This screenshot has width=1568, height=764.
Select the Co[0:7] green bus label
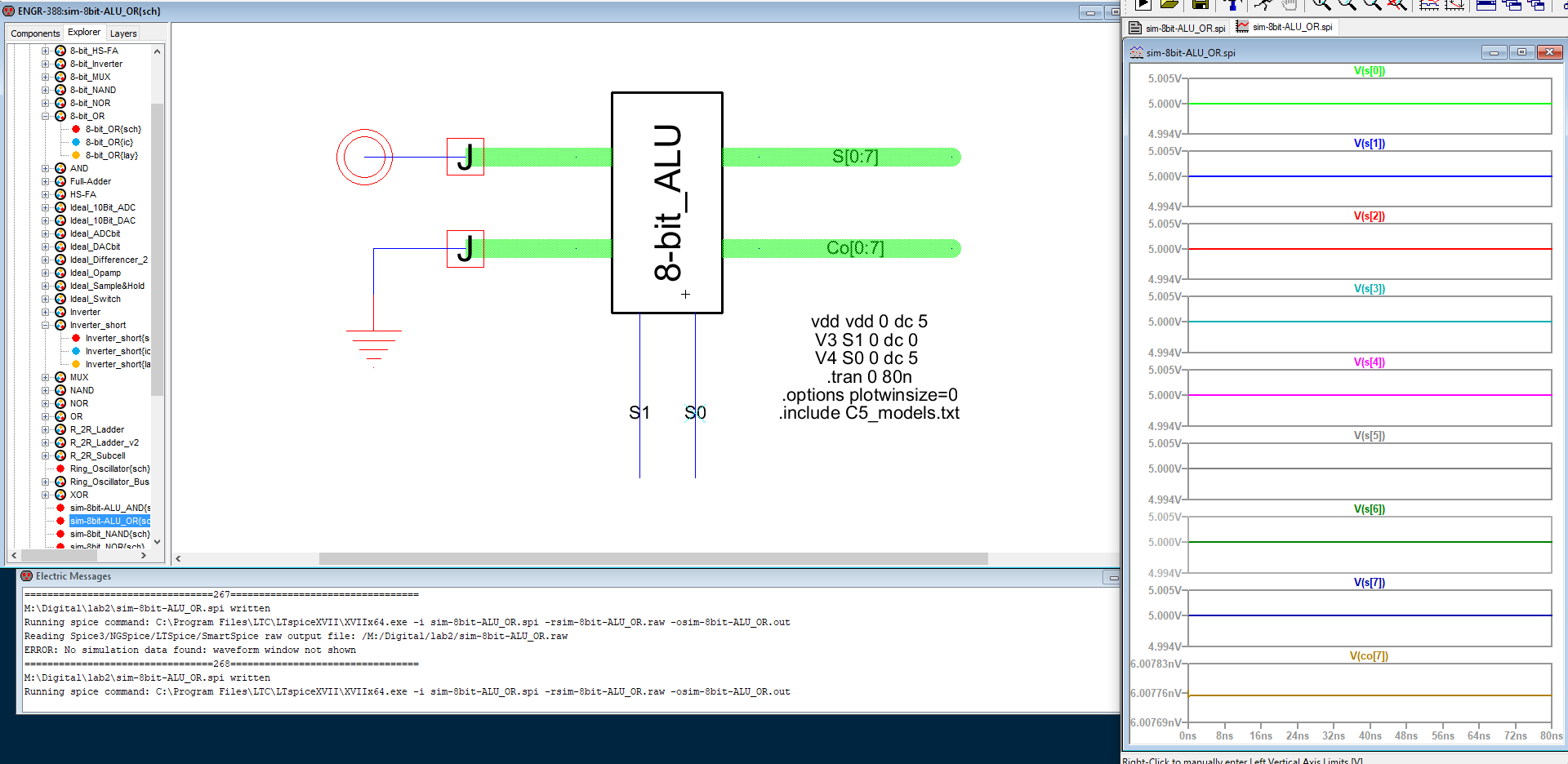855,248
